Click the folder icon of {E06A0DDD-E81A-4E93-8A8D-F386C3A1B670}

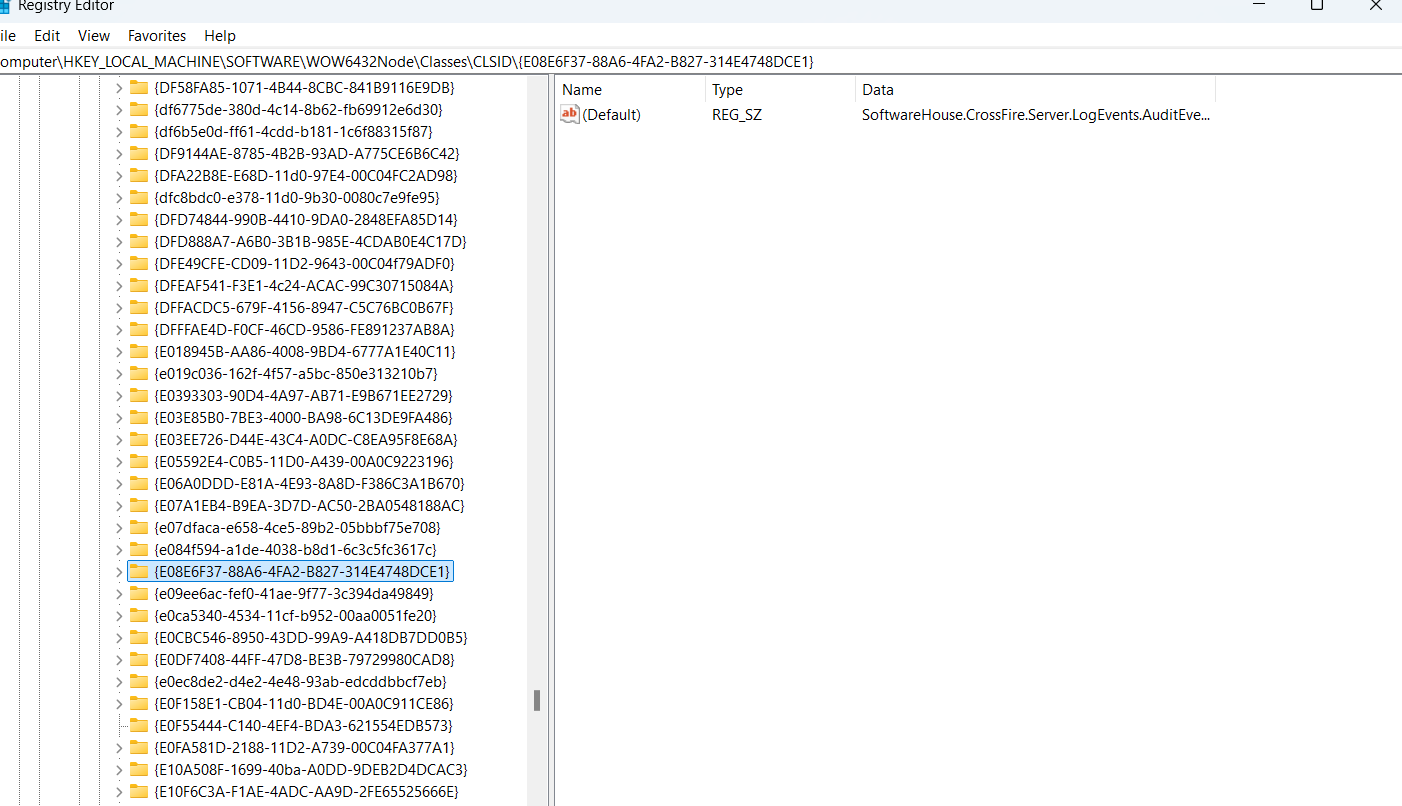[139, 484]
